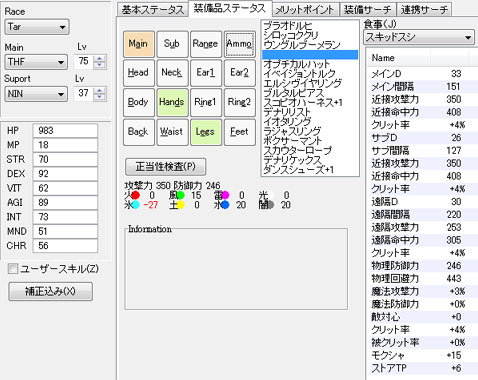
Task: Click the cyan ice resistance dot
Action: (x=135, y=205)
